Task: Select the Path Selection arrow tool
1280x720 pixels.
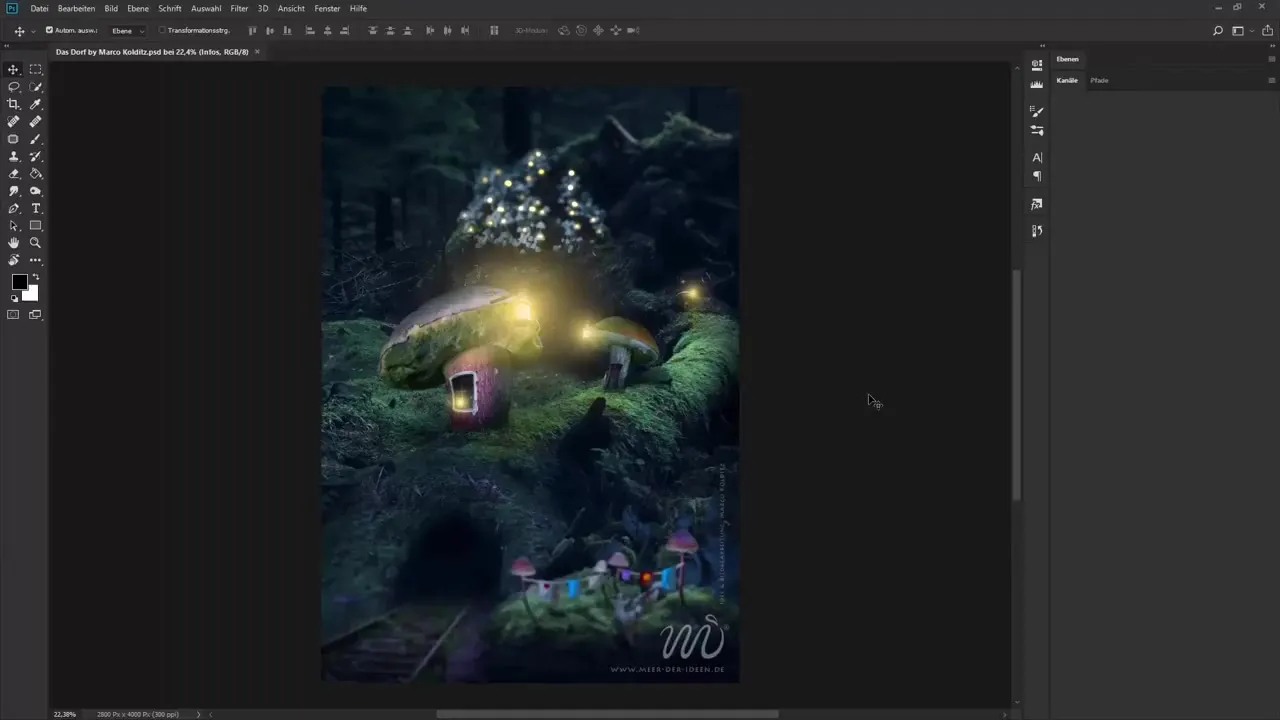Action: point(13,225)
